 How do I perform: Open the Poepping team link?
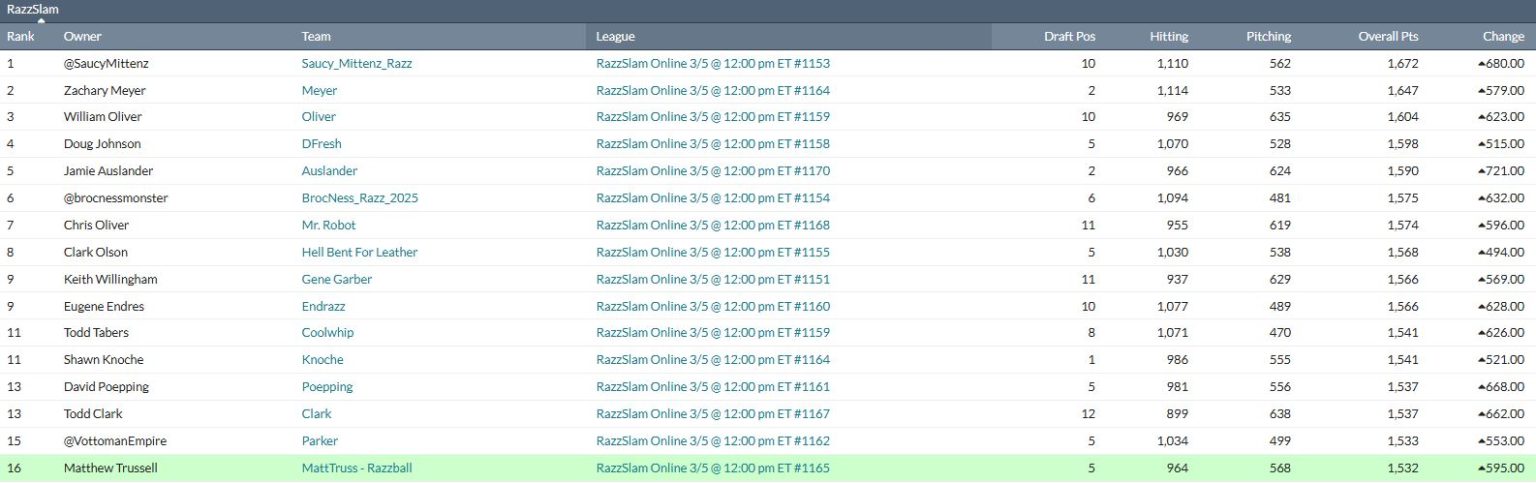[x=327, y=386]
